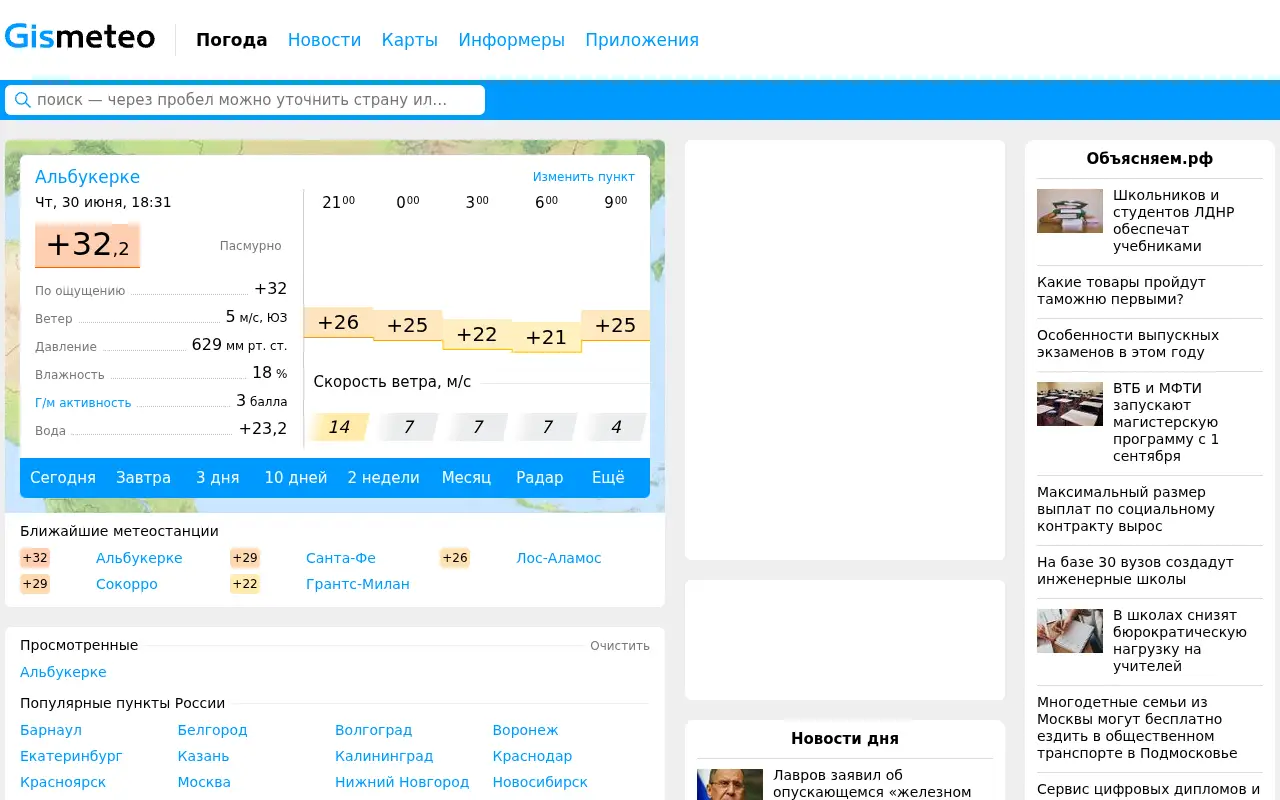Open Санта-Фе weather station
This screenshot has width=1280, height=800.
[341, 558]
